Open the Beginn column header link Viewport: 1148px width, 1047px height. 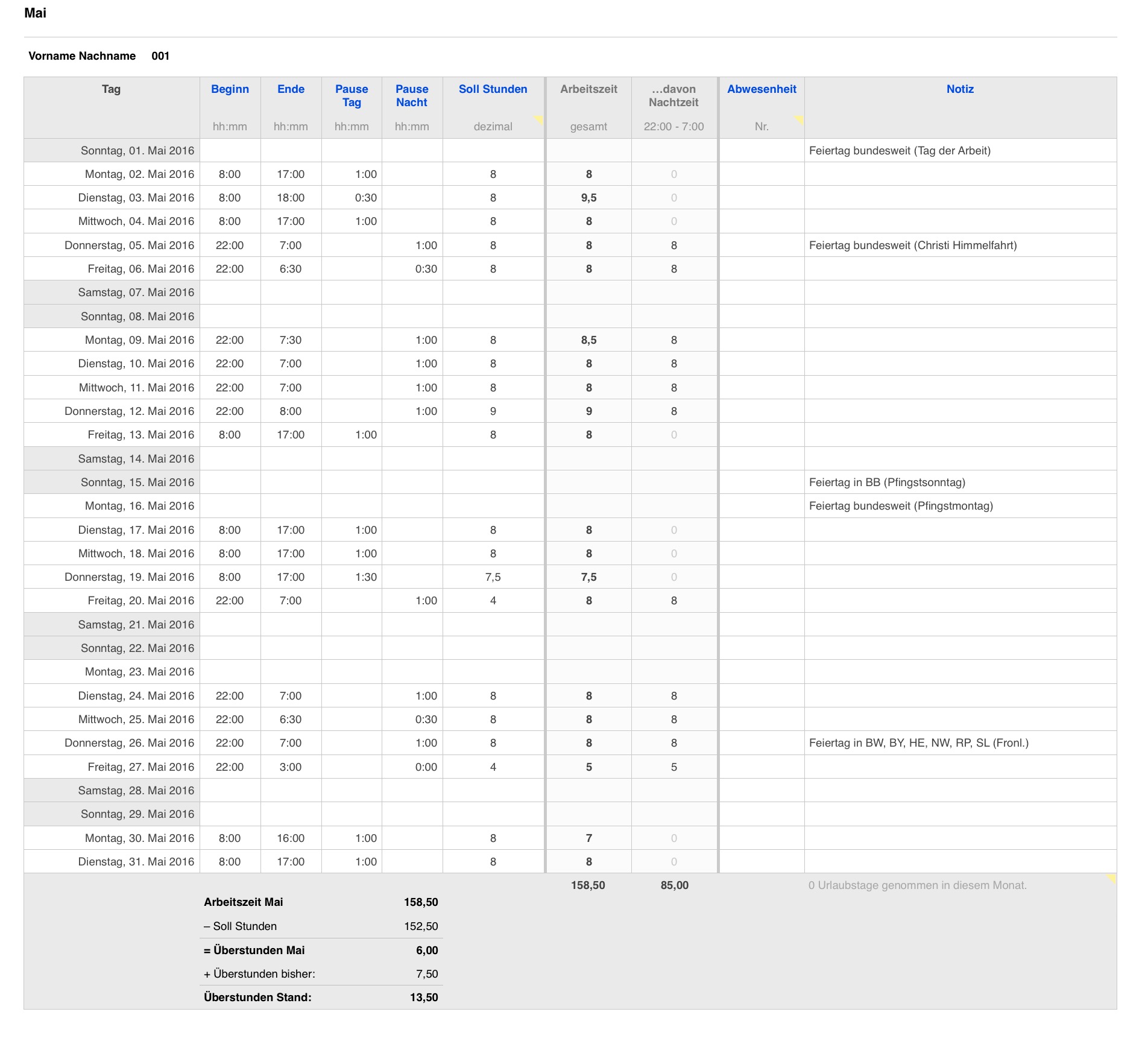(x=230, y=89)
